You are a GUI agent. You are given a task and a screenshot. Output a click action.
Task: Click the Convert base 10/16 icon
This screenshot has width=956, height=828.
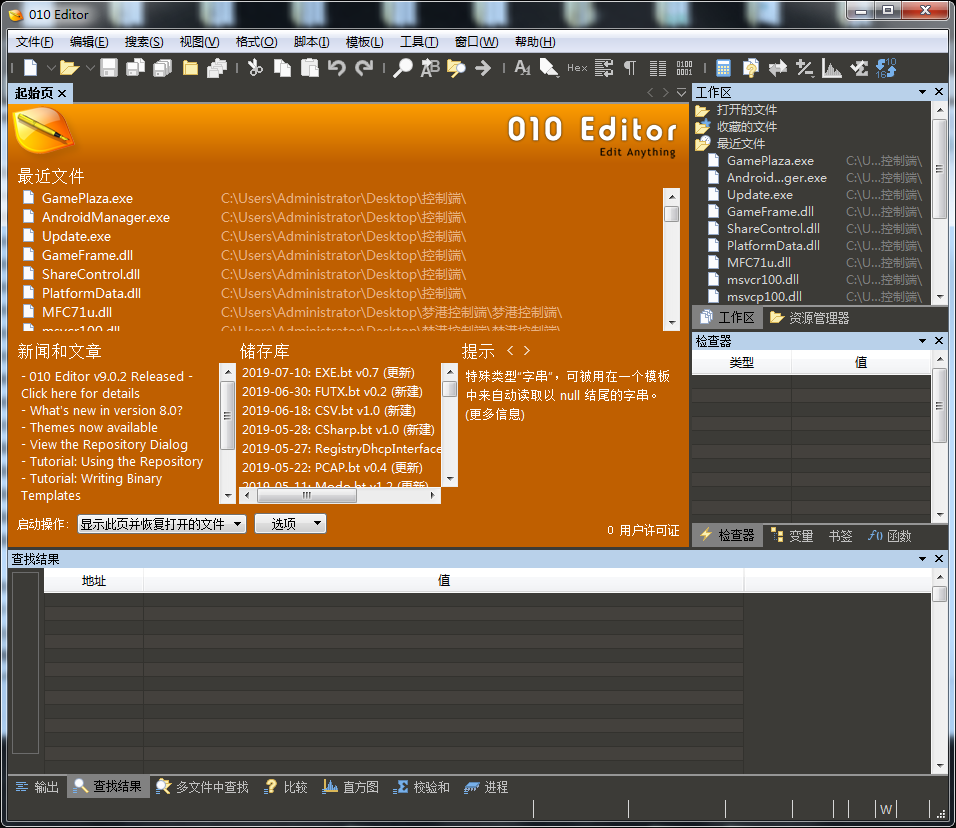pos(886,68)
